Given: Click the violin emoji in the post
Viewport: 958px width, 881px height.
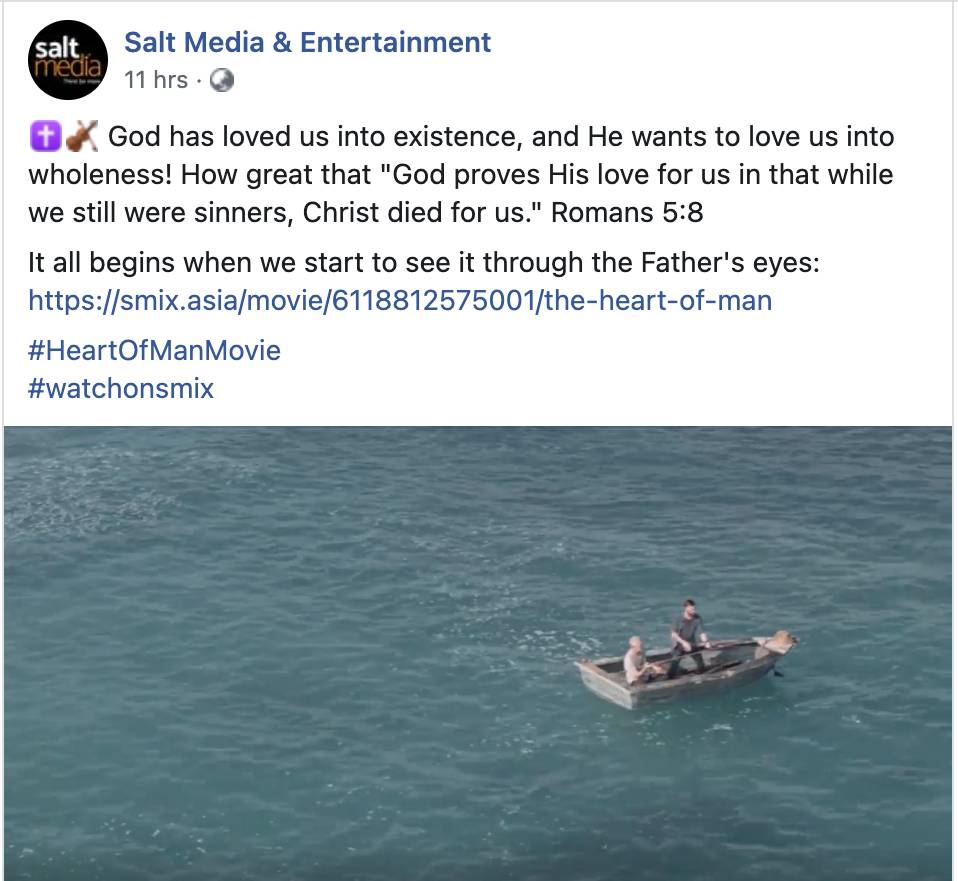Looking at the screenshot, I should pos(82,136).
